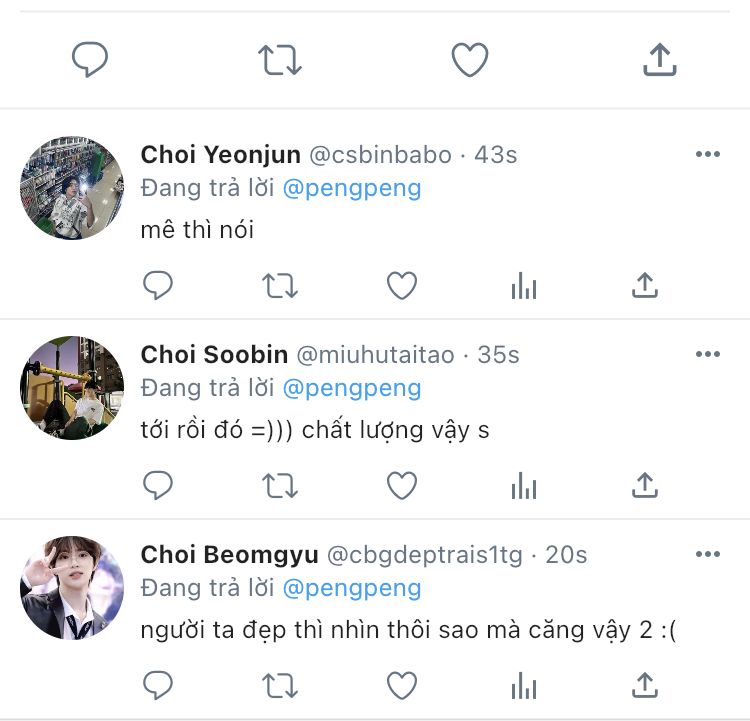Open more options for Choi Yeonjun's tweet
The height and width of the screenshot is (721, 750).
coord(707,154)
